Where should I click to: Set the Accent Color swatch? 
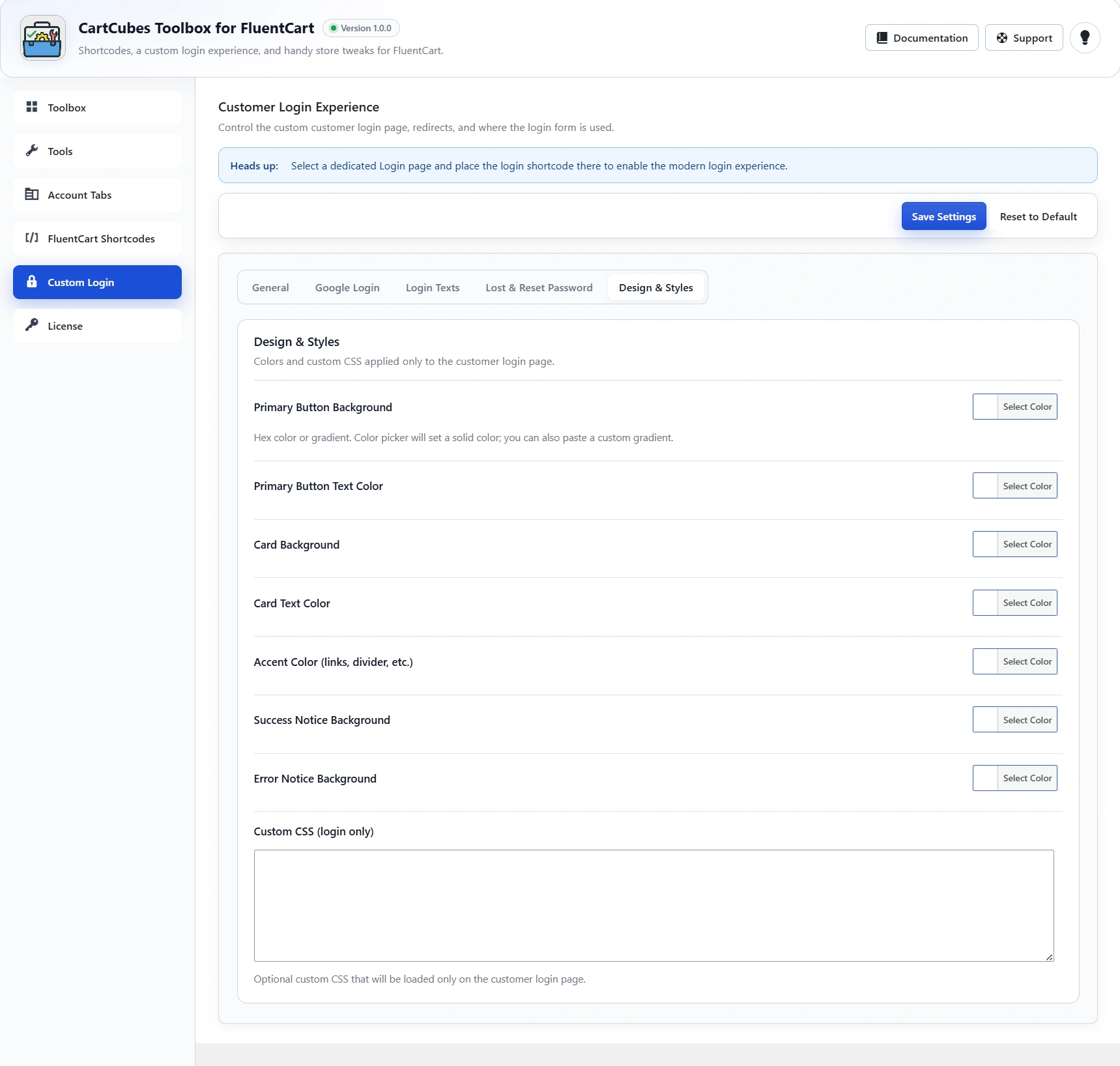[x=1014, y=661]
